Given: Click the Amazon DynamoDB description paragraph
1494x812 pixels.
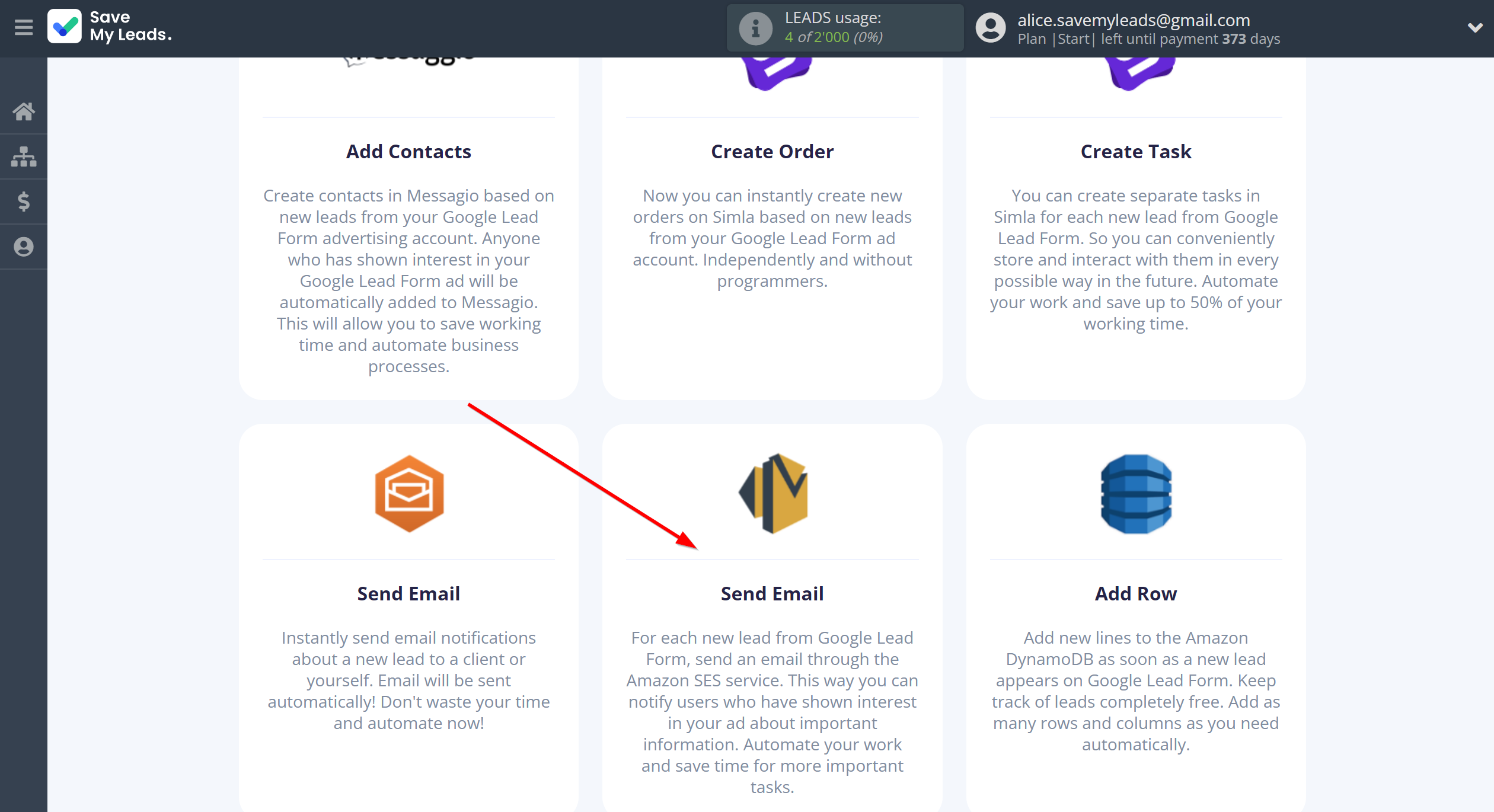Looking at the screenshot, I should 1136,691.
